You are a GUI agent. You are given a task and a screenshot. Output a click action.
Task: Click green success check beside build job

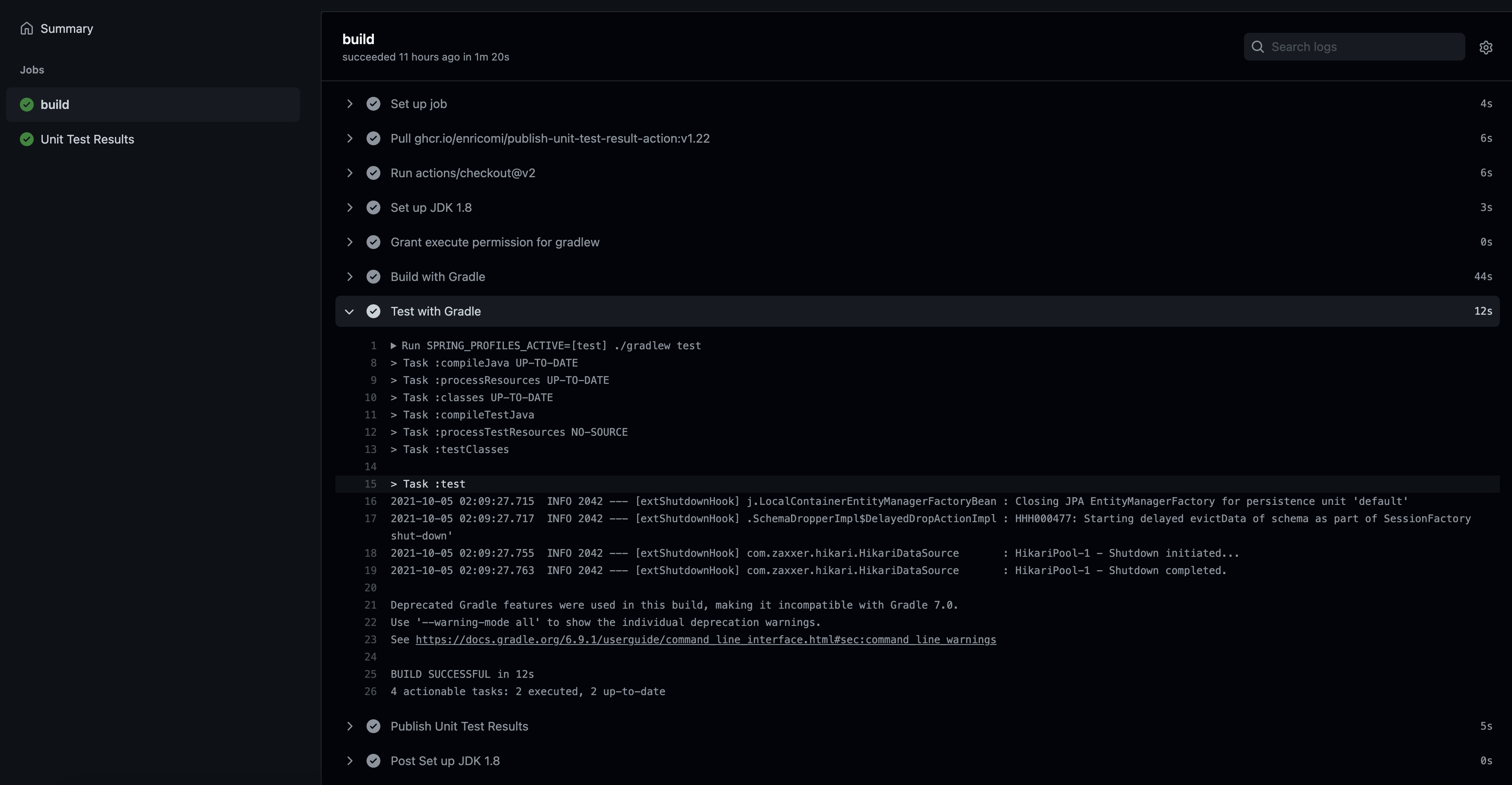26,105
